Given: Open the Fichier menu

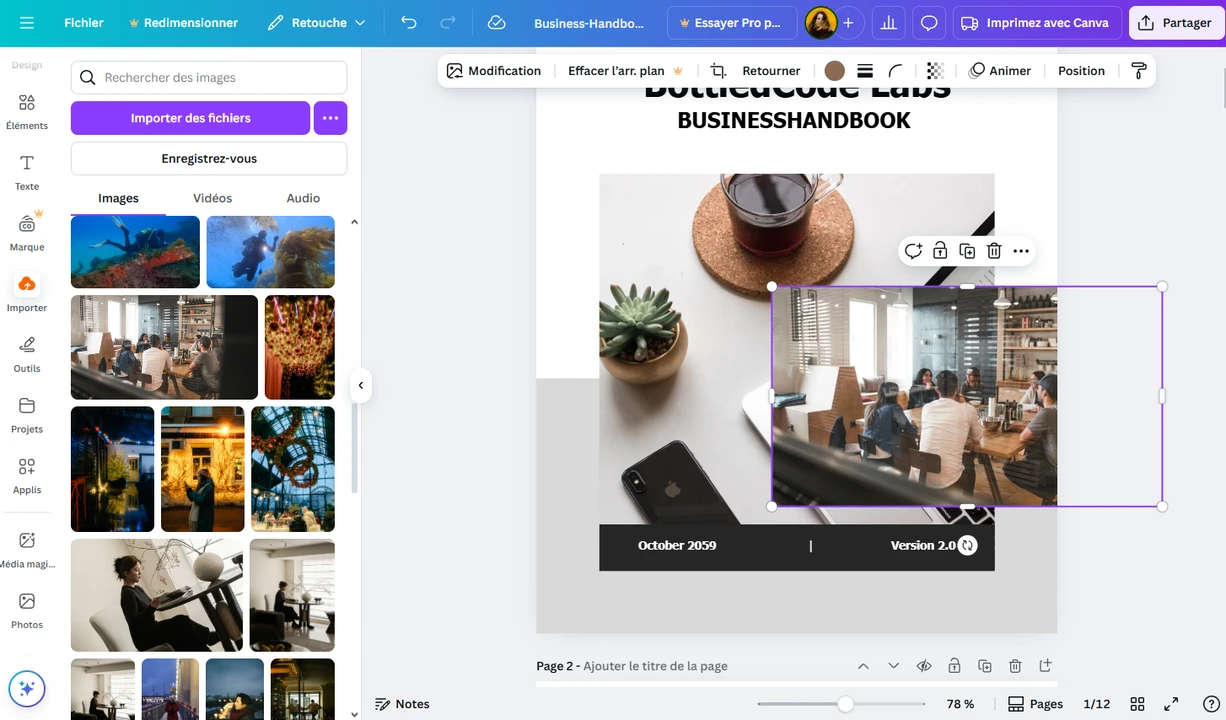Looking at the screenshot, I should pos(84,23).
